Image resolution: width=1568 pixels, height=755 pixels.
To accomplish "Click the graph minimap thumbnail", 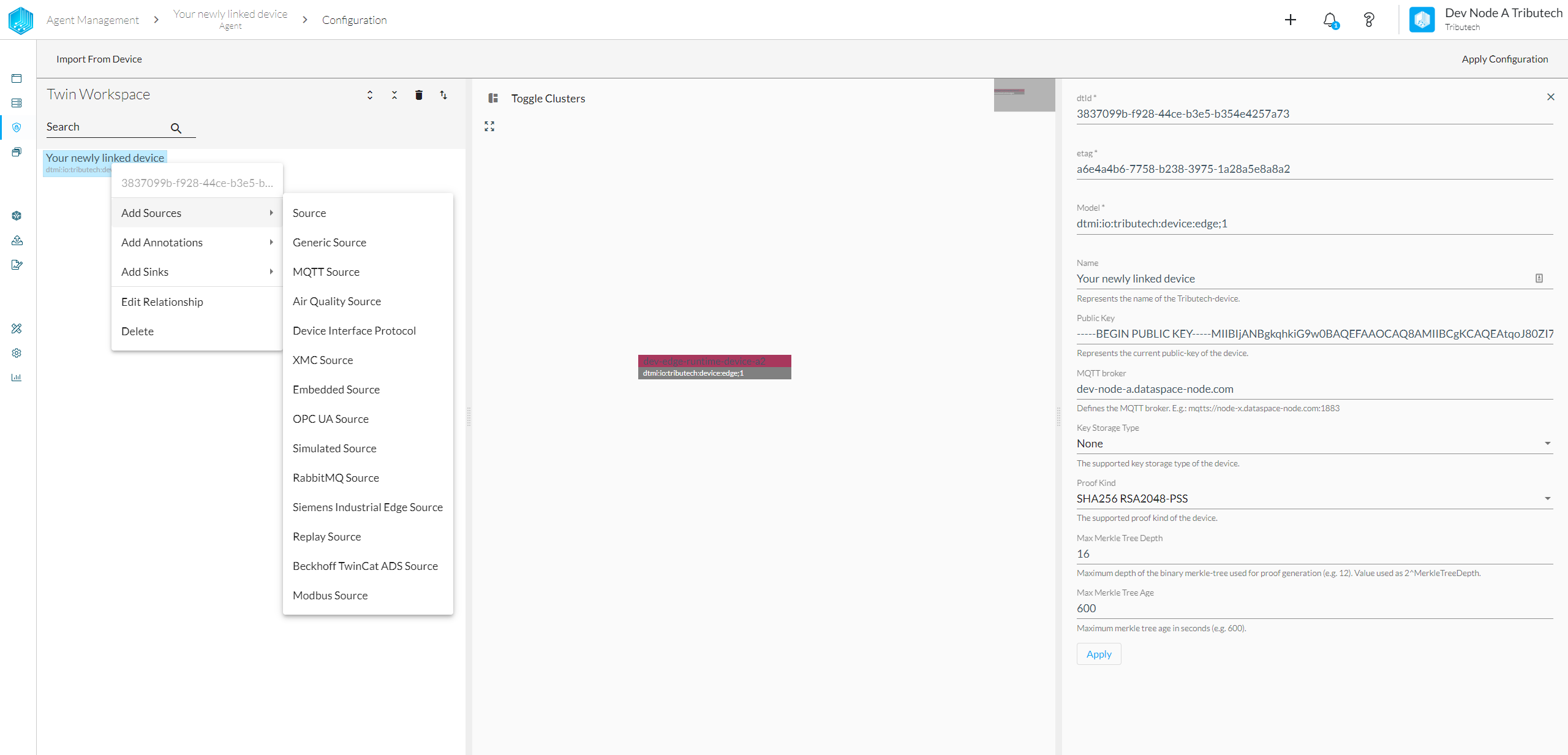I will tap(1025, 95).
